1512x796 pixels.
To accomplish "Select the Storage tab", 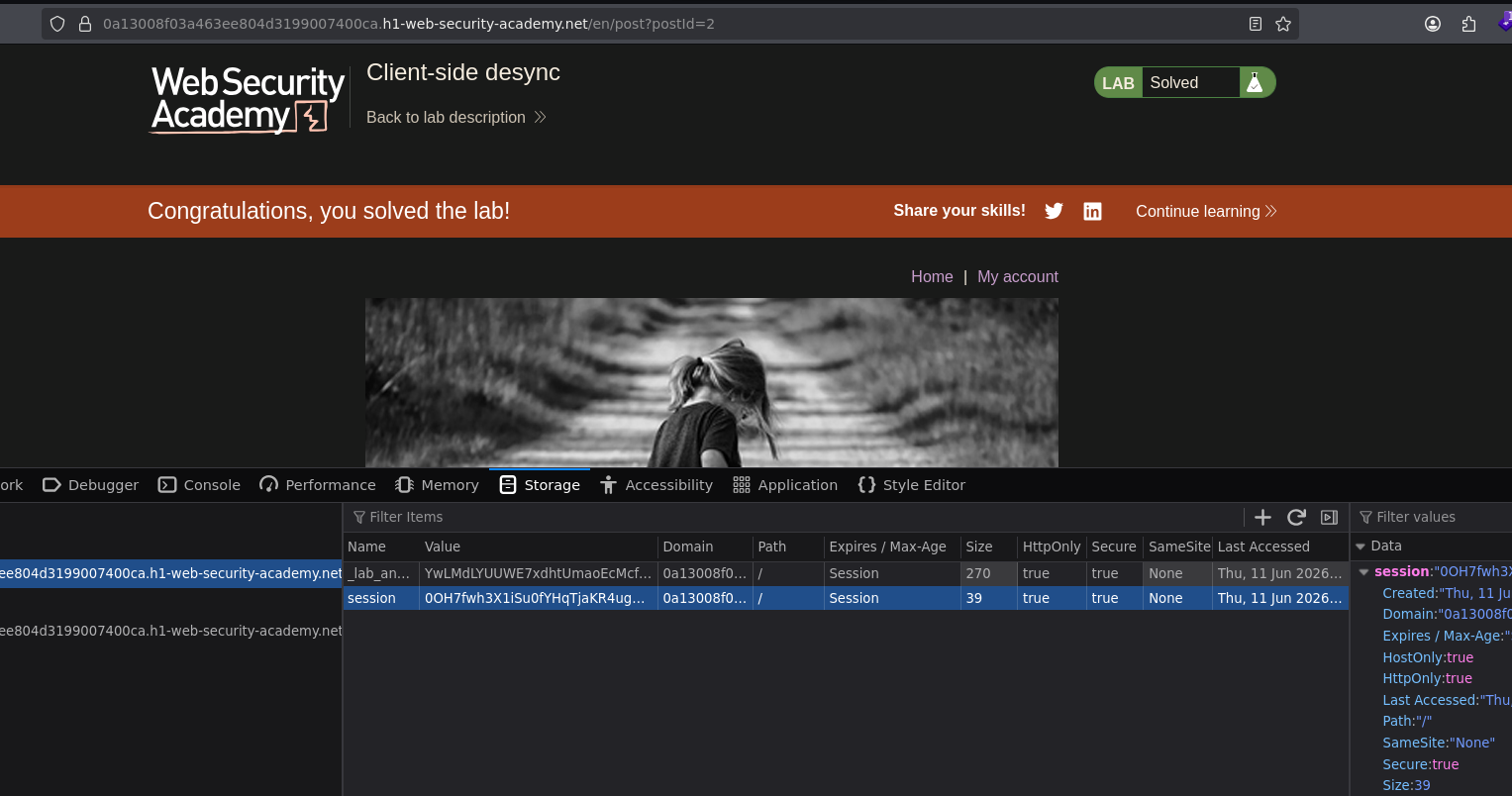I will click(x=540, y=485).
